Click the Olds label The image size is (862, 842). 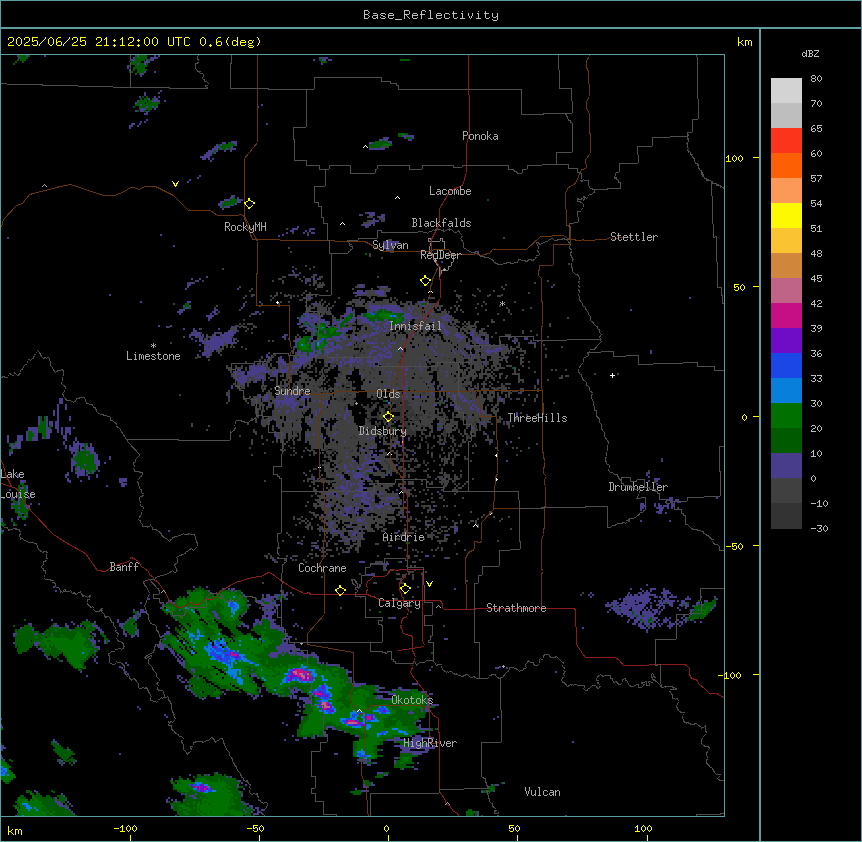[x=388, y=394]
